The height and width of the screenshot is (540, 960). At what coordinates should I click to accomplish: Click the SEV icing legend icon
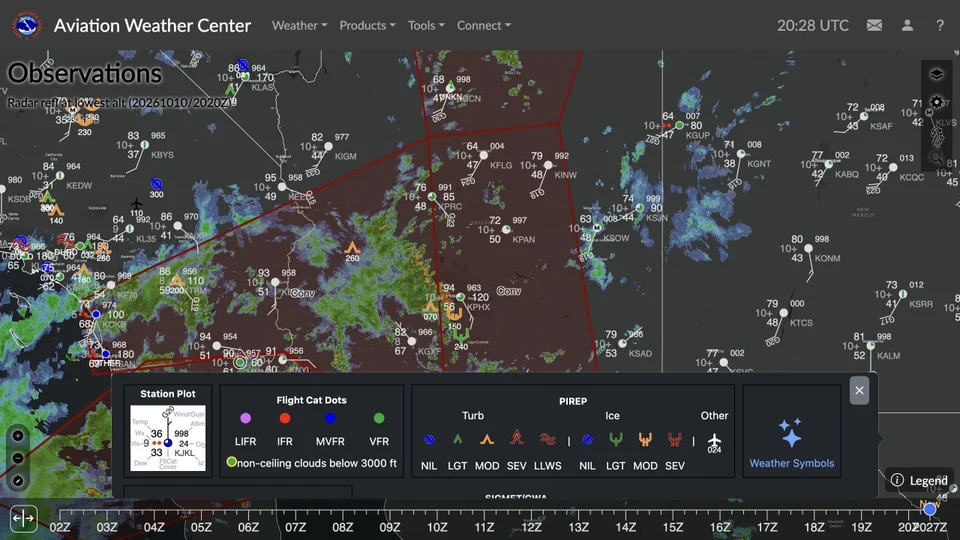(x=675, y=439)
